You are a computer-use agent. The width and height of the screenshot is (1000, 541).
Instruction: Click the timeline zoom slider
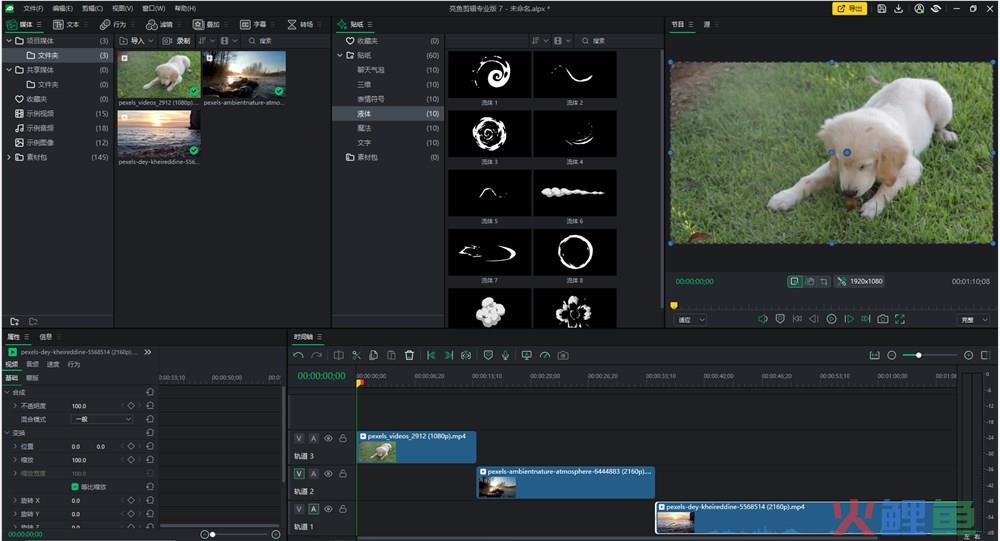tap(918, 355)
